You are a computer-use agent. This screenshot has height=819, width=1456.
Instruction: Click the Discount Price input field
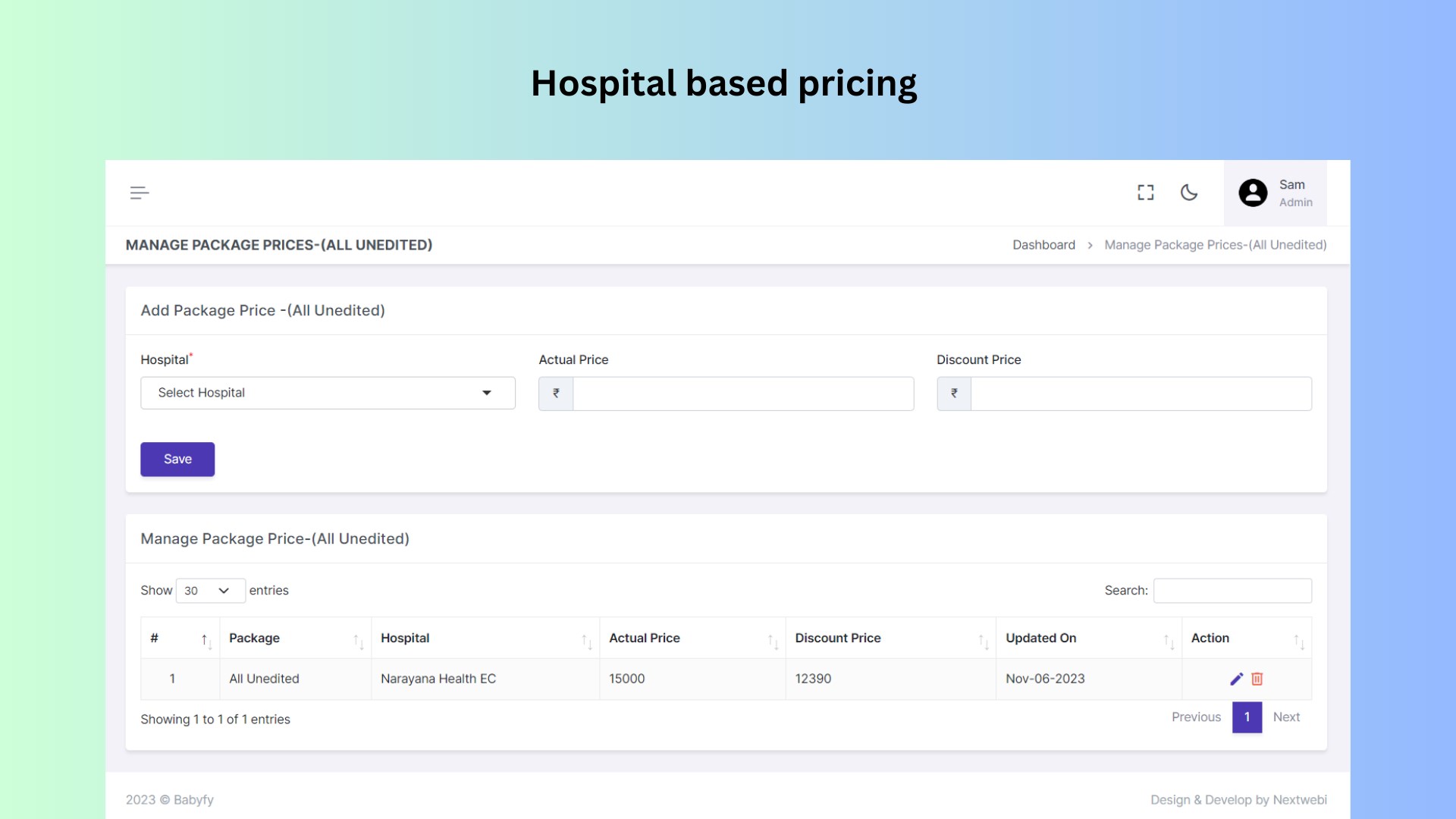pos(1140,393)
